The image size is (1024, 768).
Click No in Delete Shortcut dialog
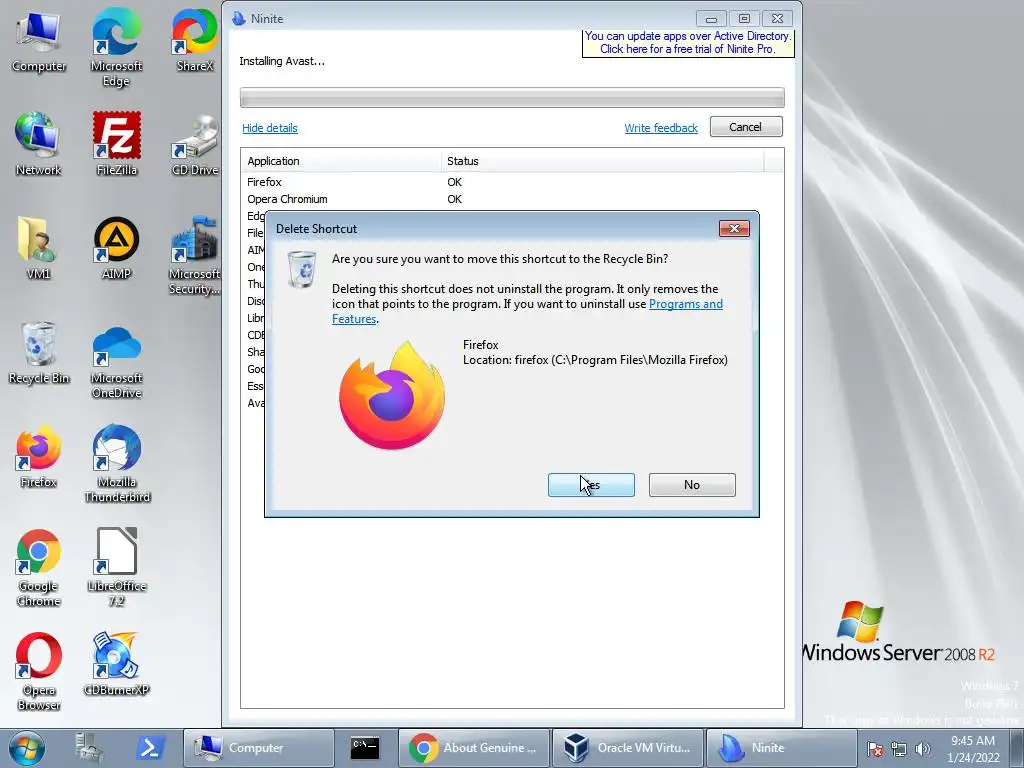click(692, 485)
